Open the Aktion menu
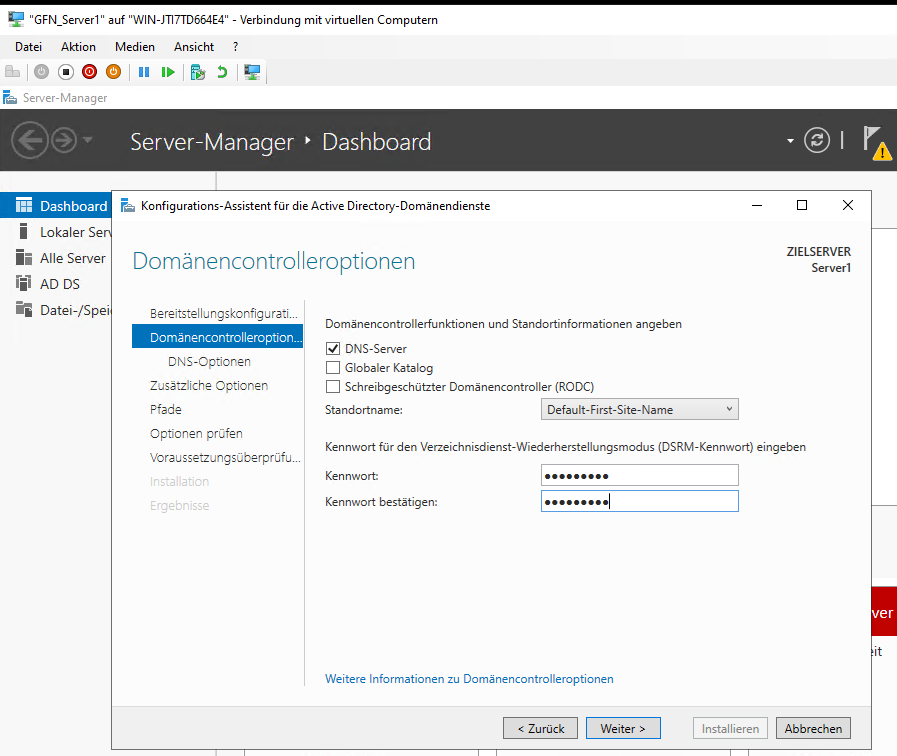Image resolution: width=897 pixels, height=756 pixels. click(x=78, y=47)
